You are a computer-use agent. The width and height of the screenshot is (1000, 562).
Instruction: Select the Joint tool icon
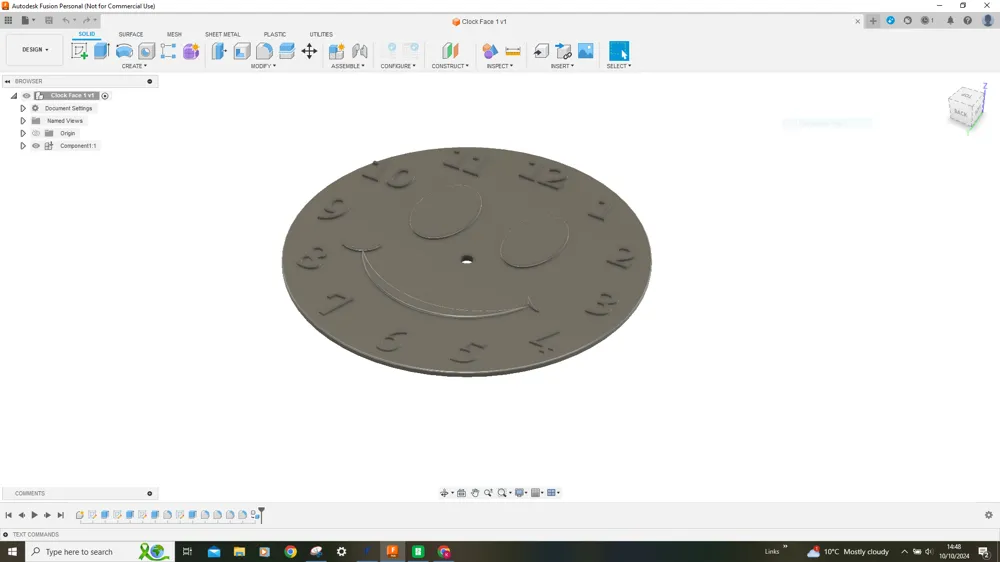[360, 51]
